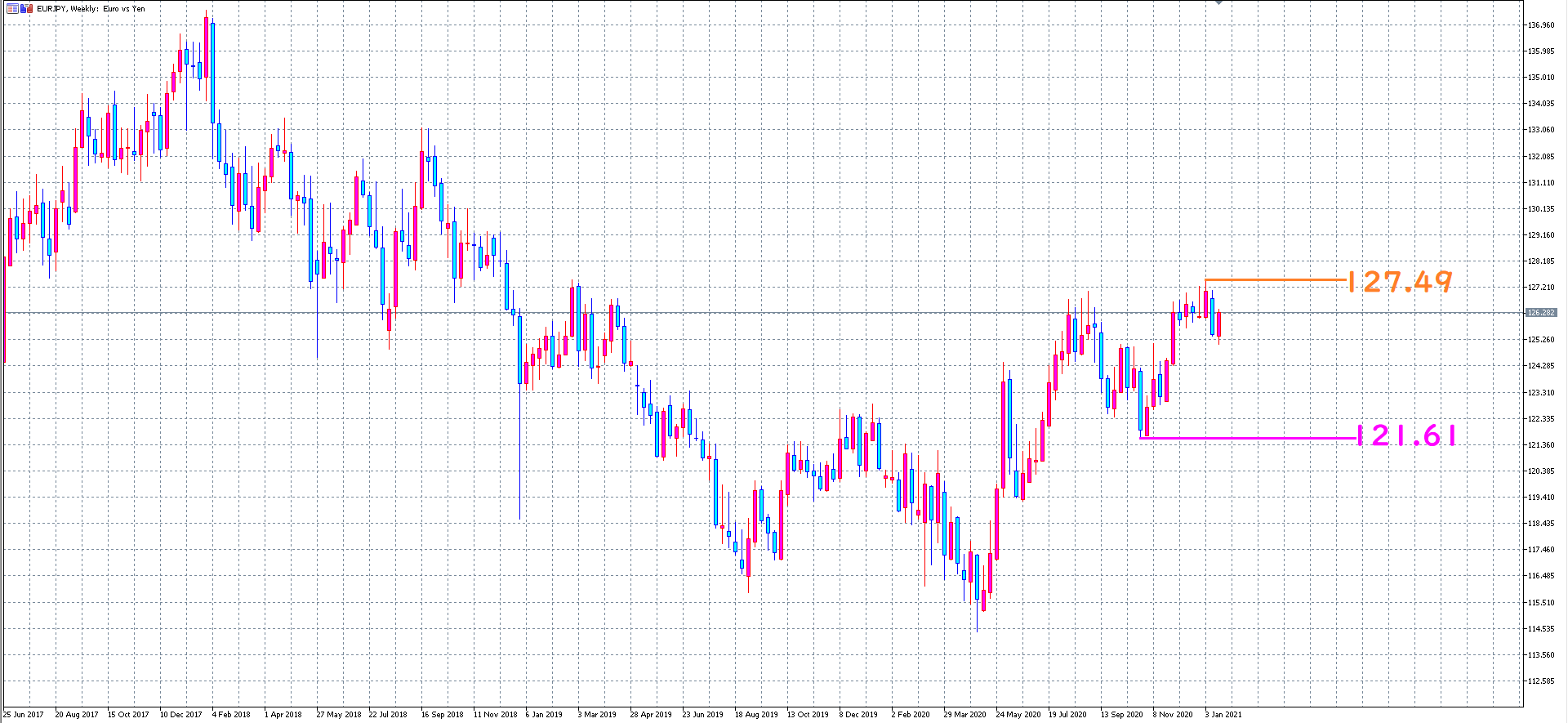The height and width of the screenshot is (723, 1568).
Task: Click the magenta horizontal support line
Action: pyautogui.click(x=1249, y=438)
